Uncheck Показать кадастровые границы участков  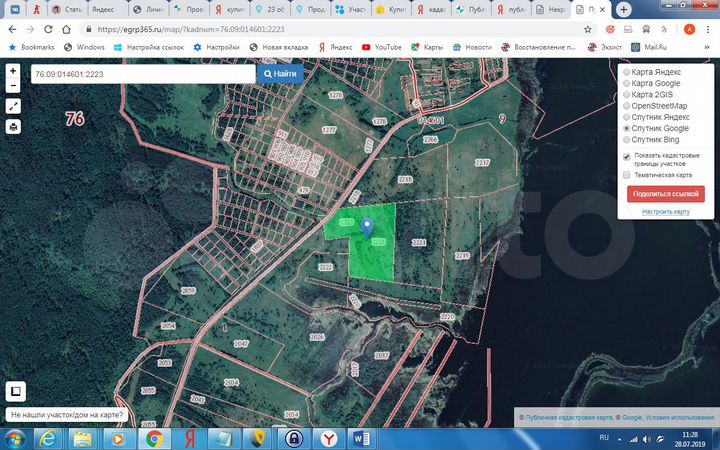pos(627,157)
